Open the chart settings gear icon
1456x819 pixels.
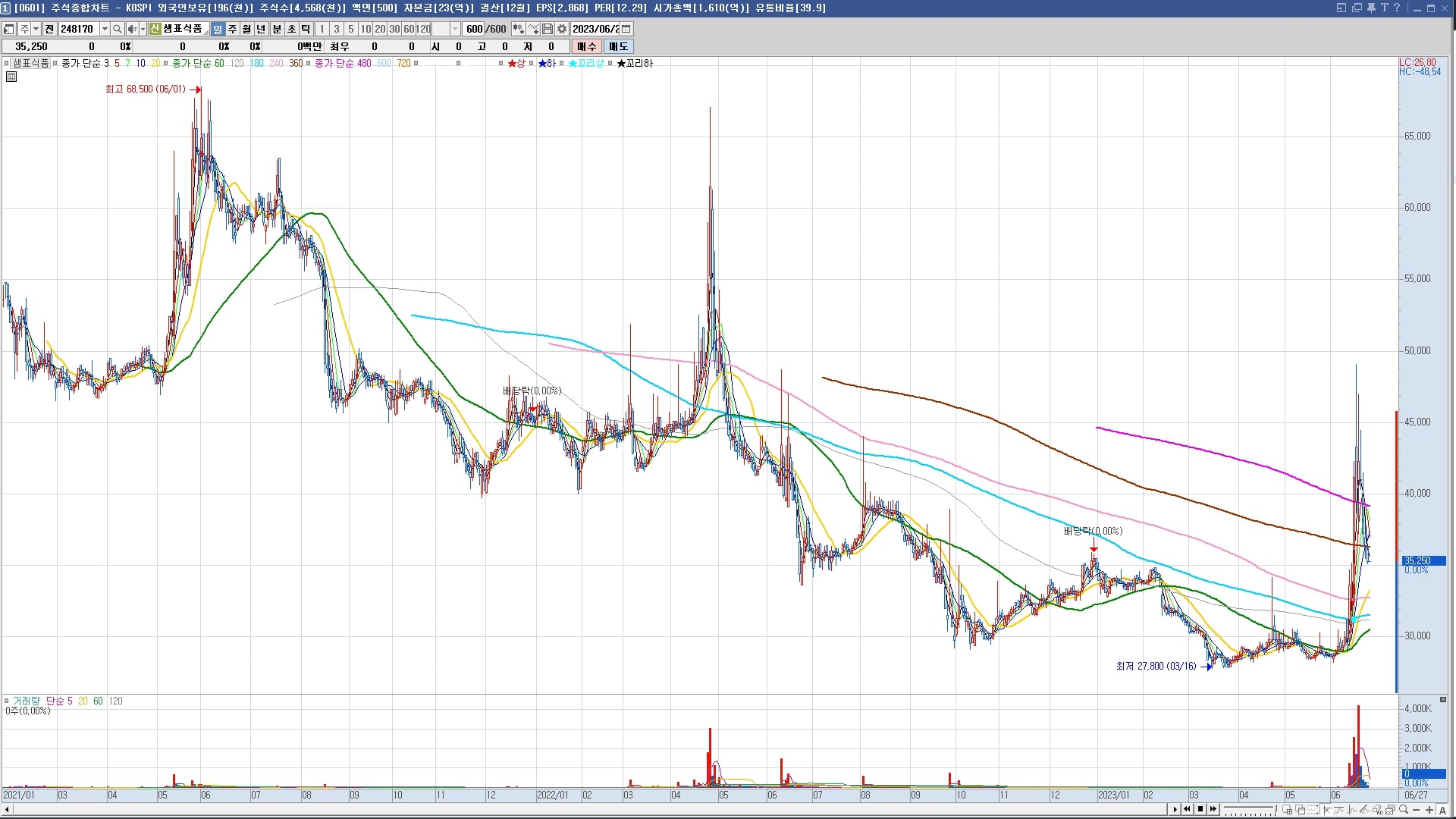[x=562, y=29]
